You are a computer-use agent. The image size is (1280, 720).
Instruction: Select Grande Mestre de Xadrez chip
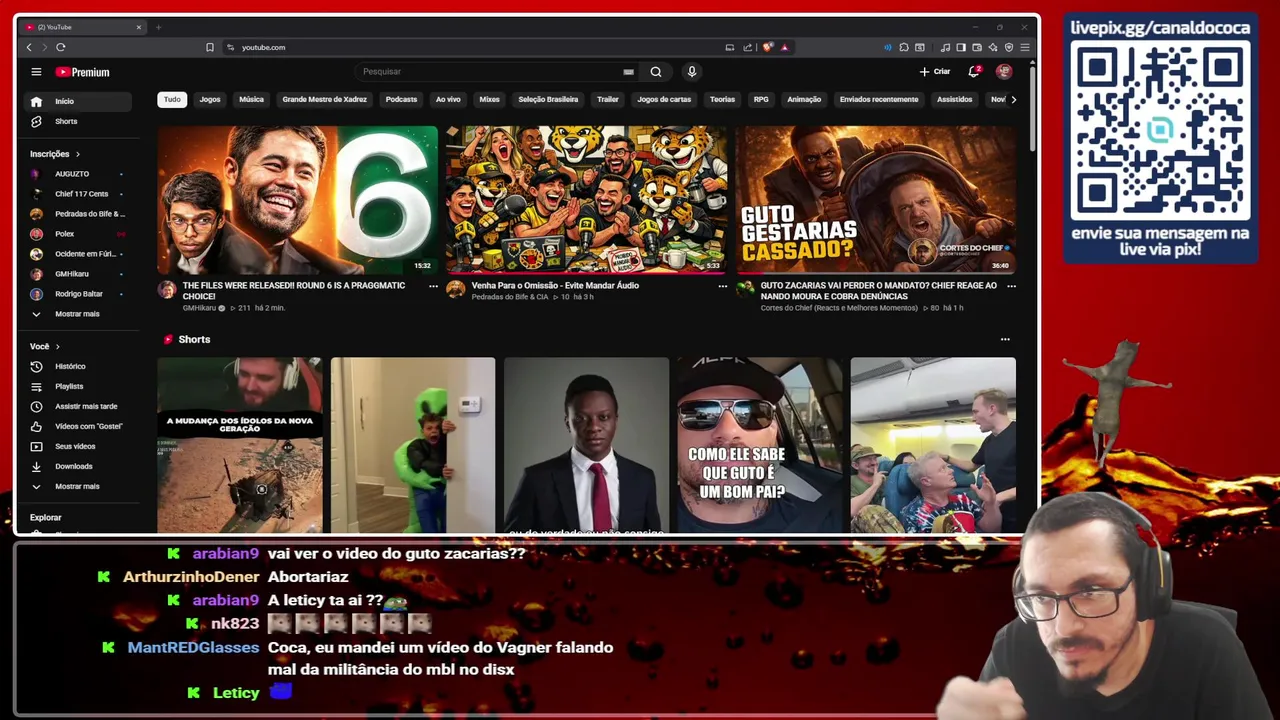point(324,99)
